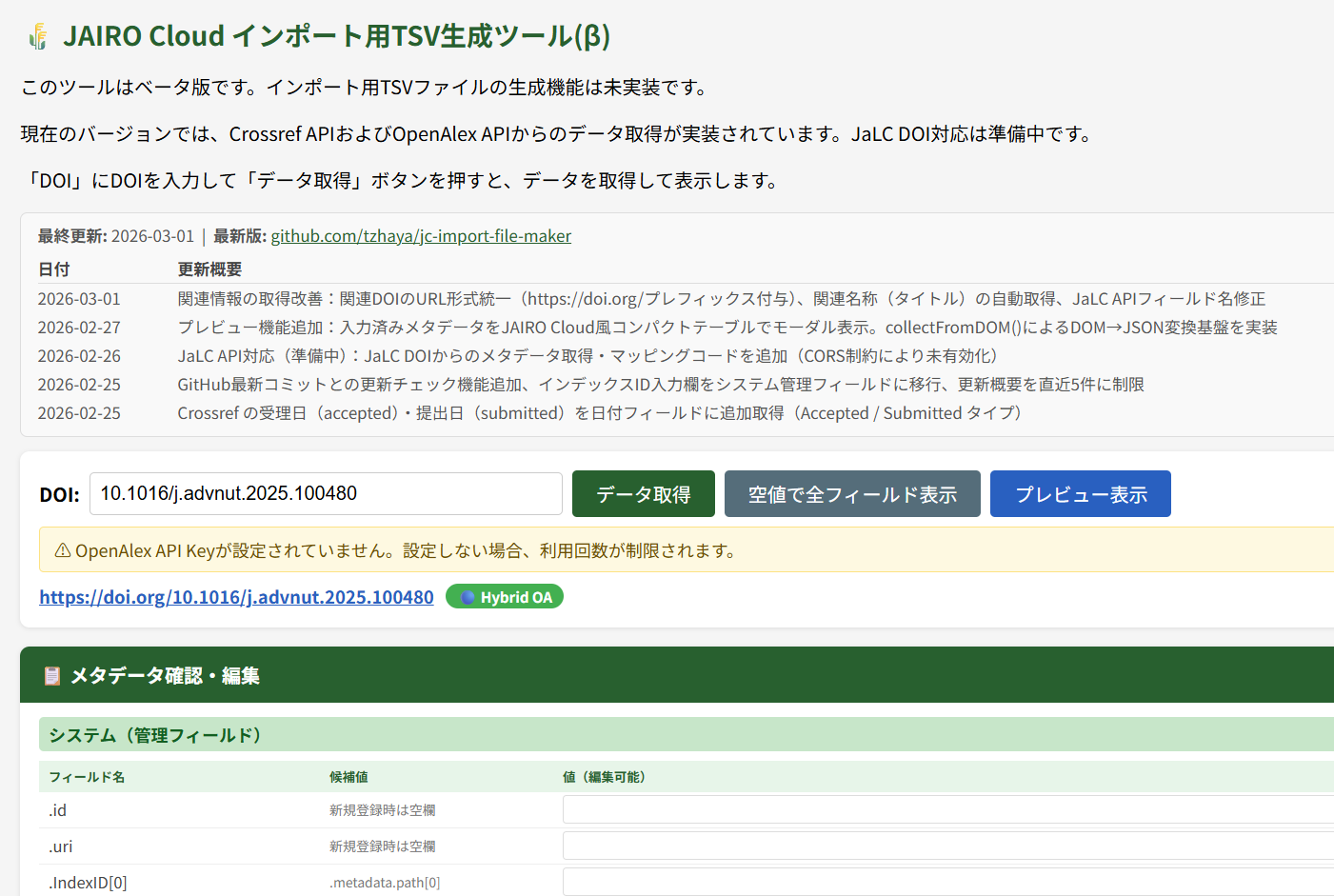Click the .metadata.path[0] candidate value

385,883
